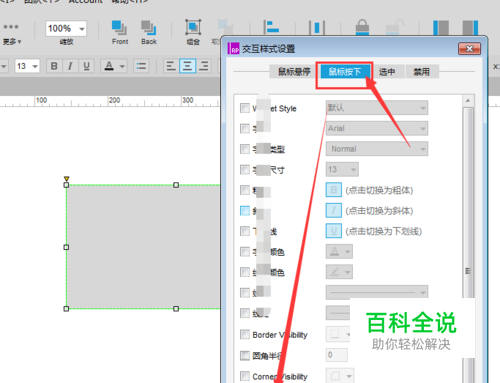The image size is (500, 383).
Task: Check the box in the 点击切换为斜体 row
Action: click(245, 211)
